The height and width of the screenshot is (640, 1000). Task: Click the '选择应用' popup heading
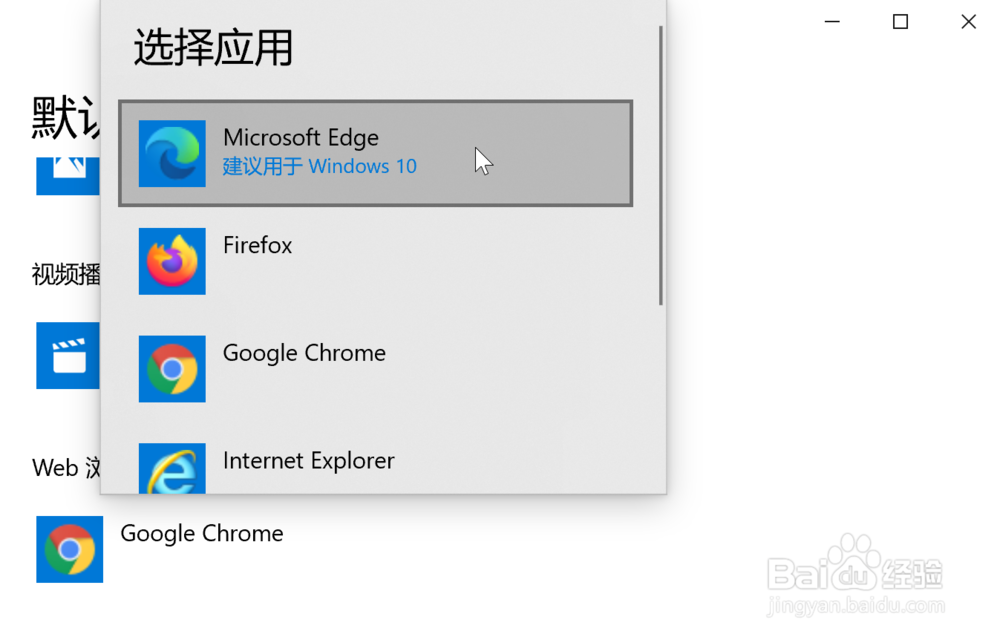(x=213, y=48)
